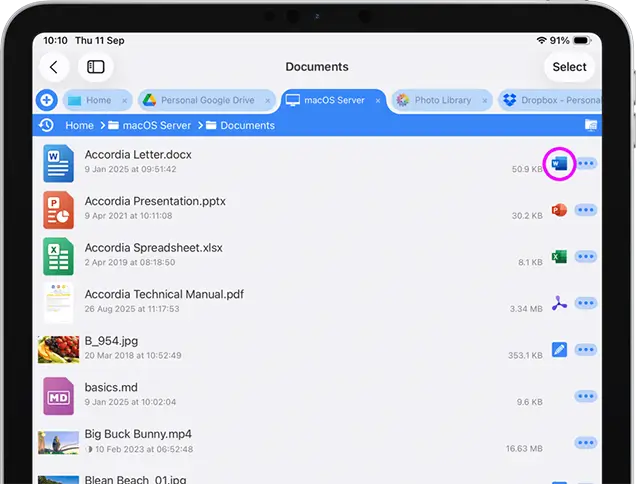Close the Personal Google Drive tab

click(268, 101)
